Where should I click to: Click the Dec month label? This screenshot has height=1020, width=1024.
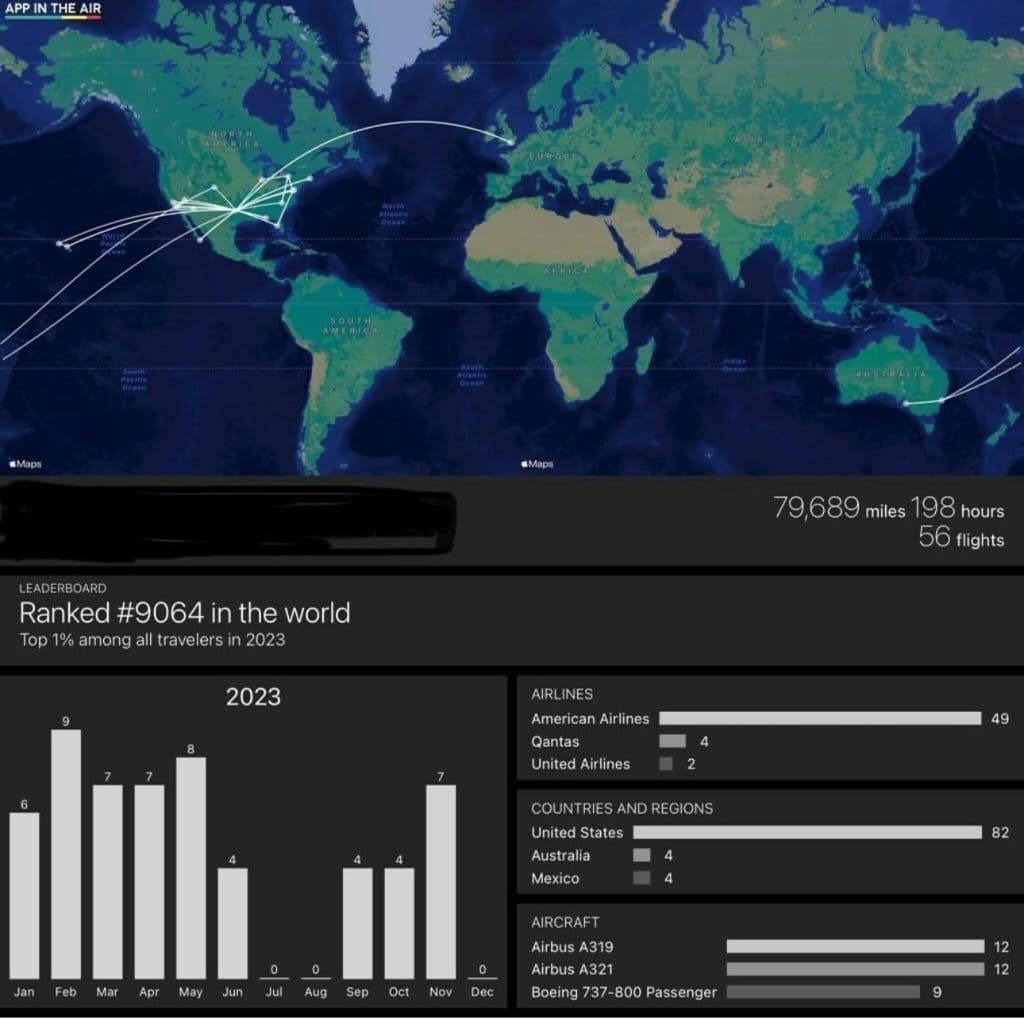pyautogui.click(x=483, y=992)
